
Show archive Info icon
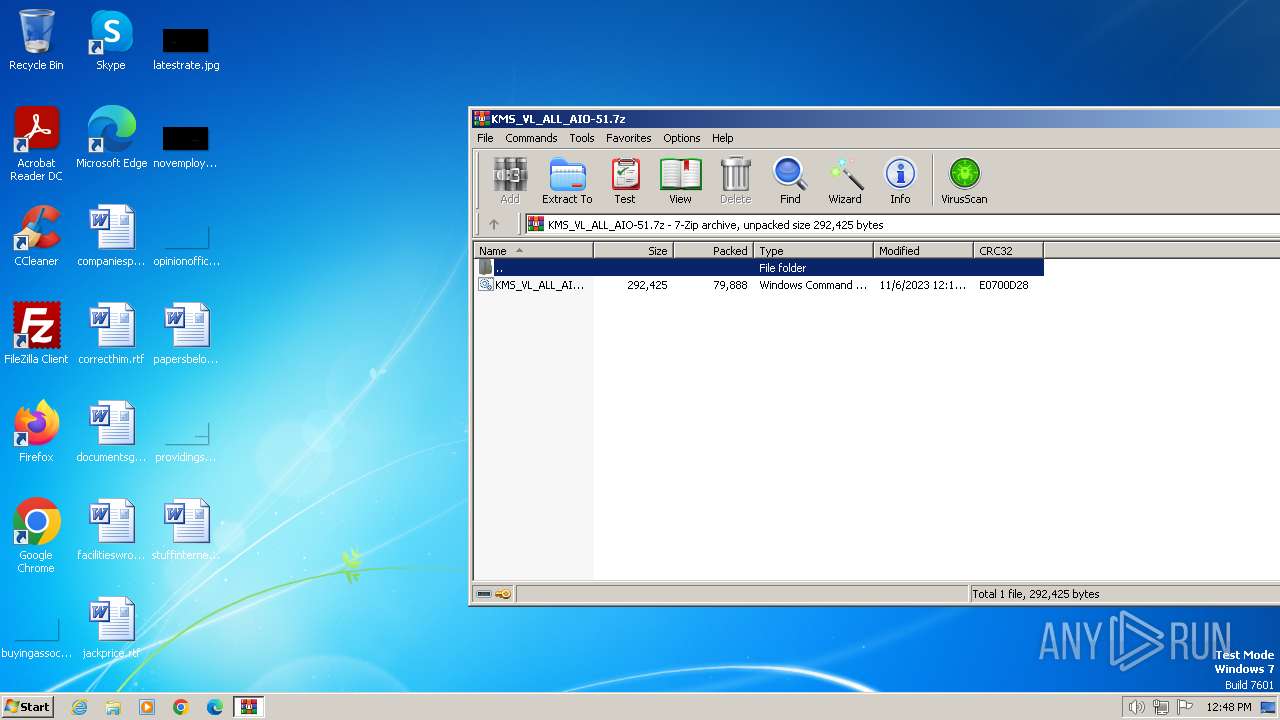click(900, 180)
